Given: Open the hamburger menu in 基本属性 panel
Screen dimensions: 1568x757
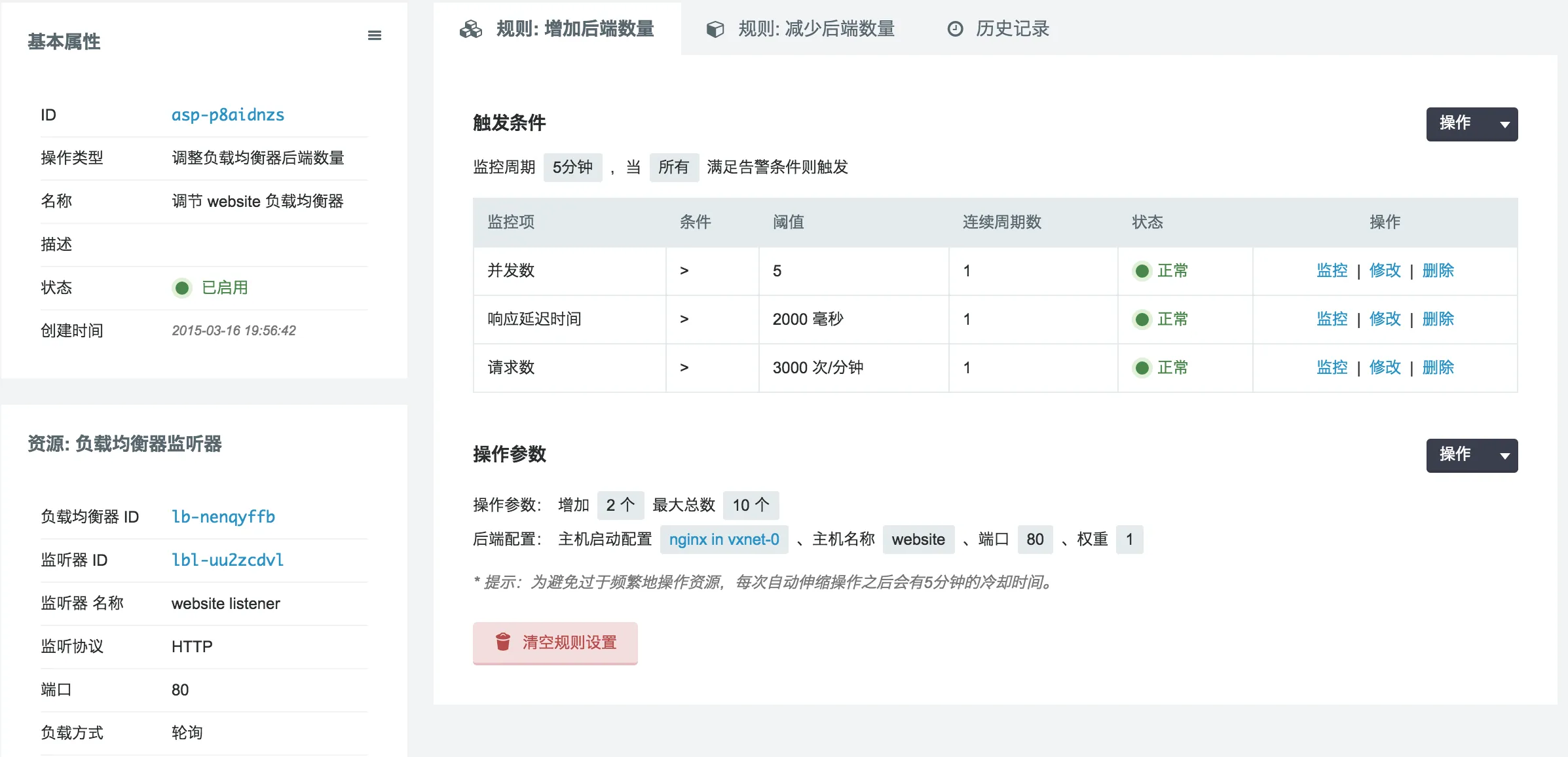Looking at the screenshot, I should point(375,35).
